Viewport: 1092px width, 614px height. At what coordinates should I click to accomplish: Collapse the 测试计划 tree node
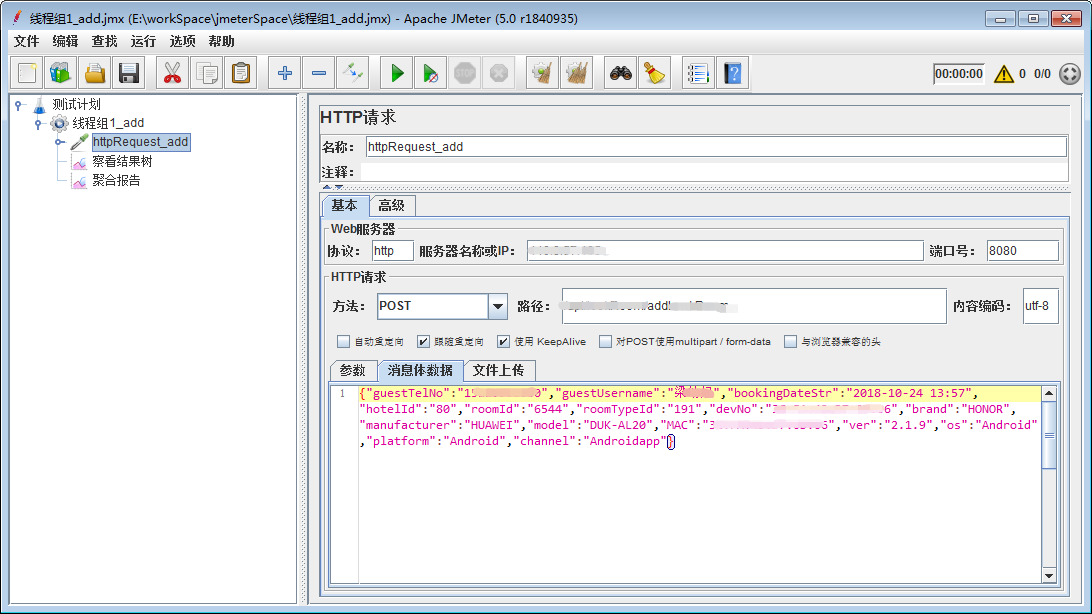point(19,105)
